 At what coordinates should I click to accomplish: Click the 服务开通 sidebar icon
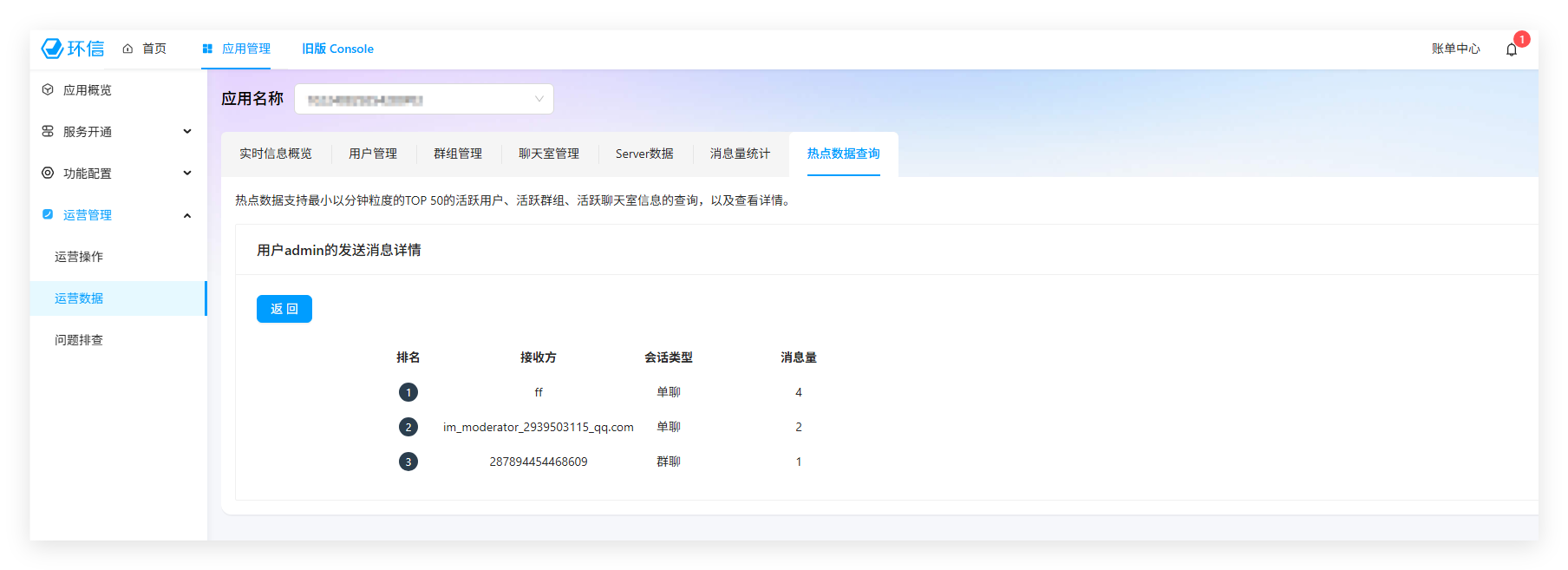coord(48,131)
